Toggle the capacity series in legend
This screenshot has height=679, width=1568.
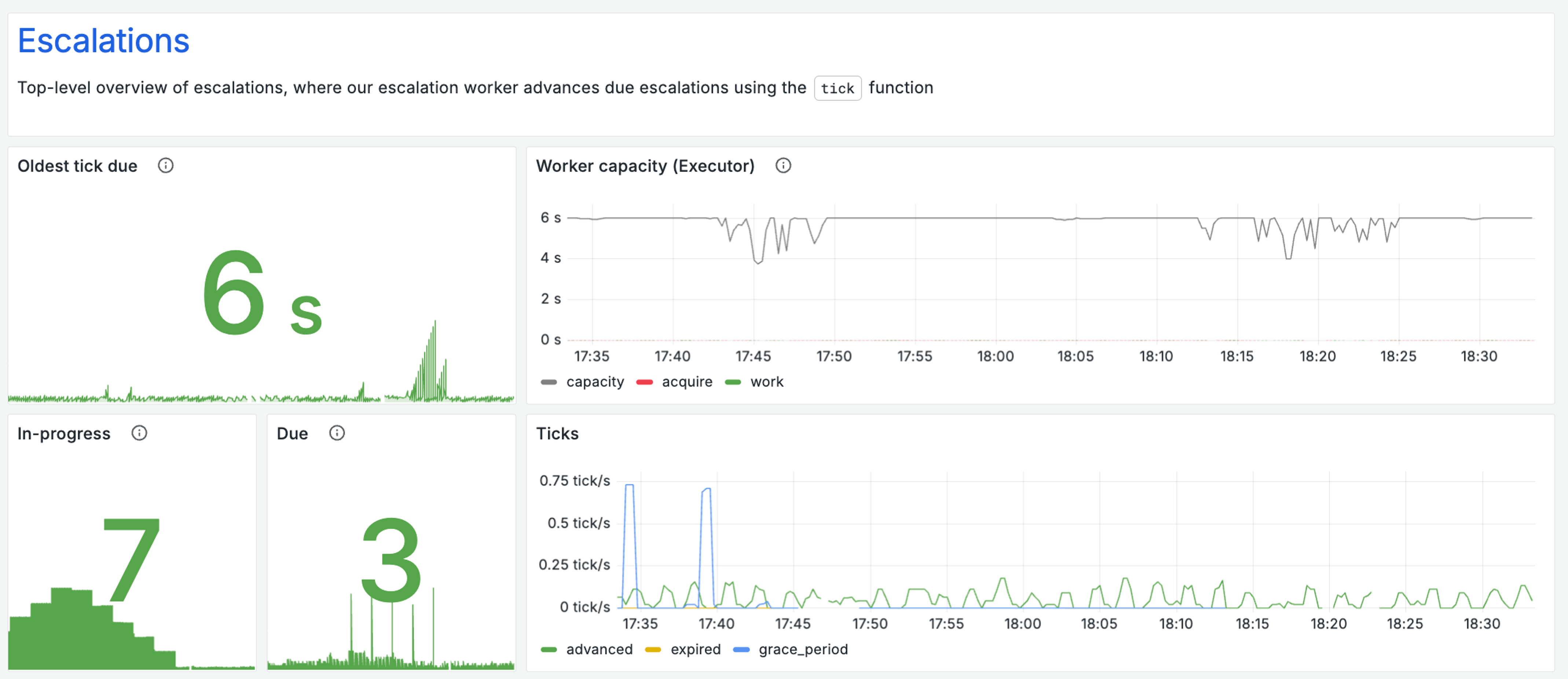pos(595,382)
